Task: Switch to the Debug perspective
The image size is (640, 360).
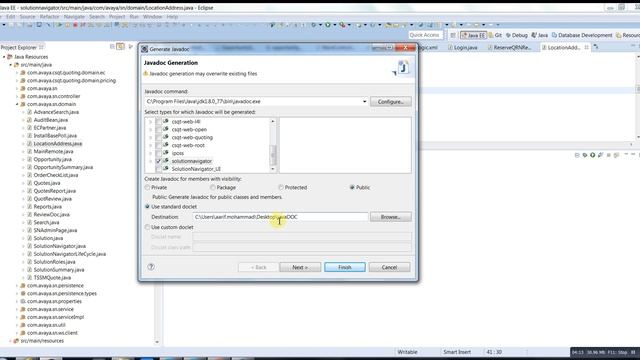Action: tap(516, 36)
